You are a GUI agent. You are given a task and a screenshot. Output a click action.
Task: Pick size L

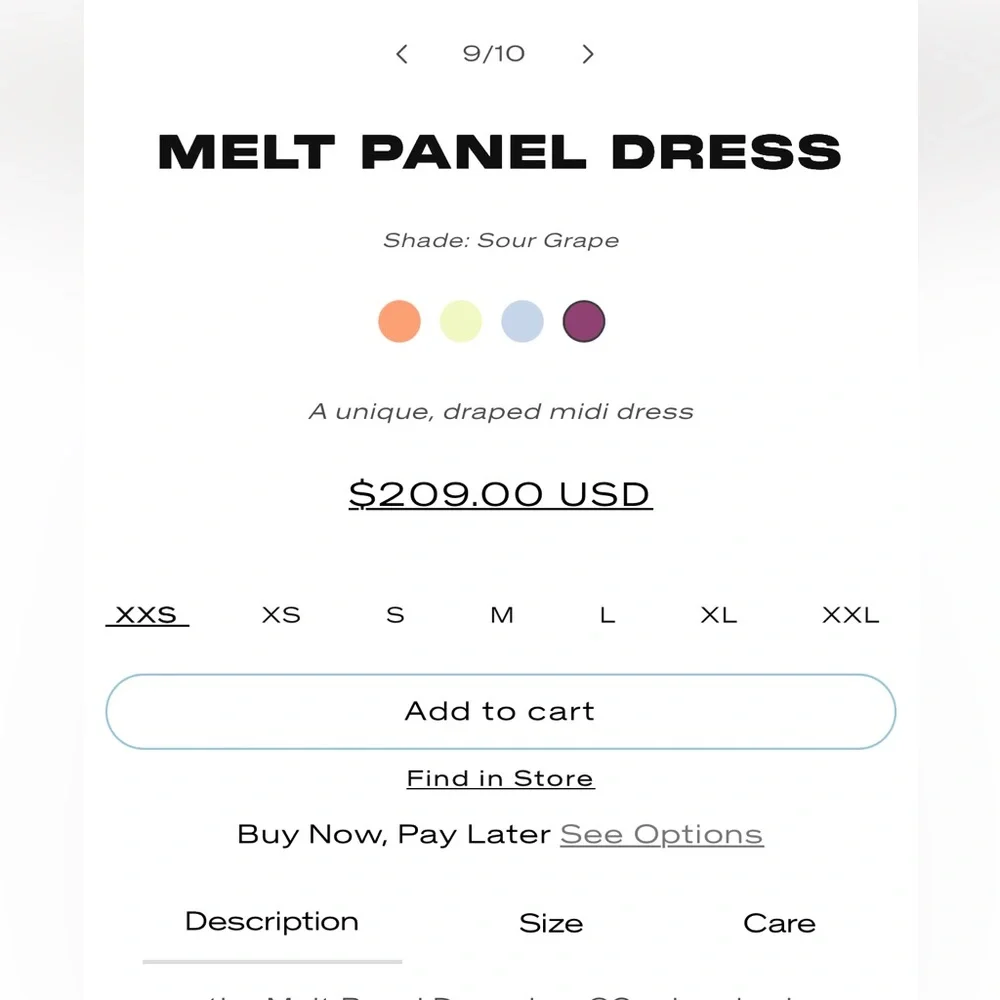point(608,615)
